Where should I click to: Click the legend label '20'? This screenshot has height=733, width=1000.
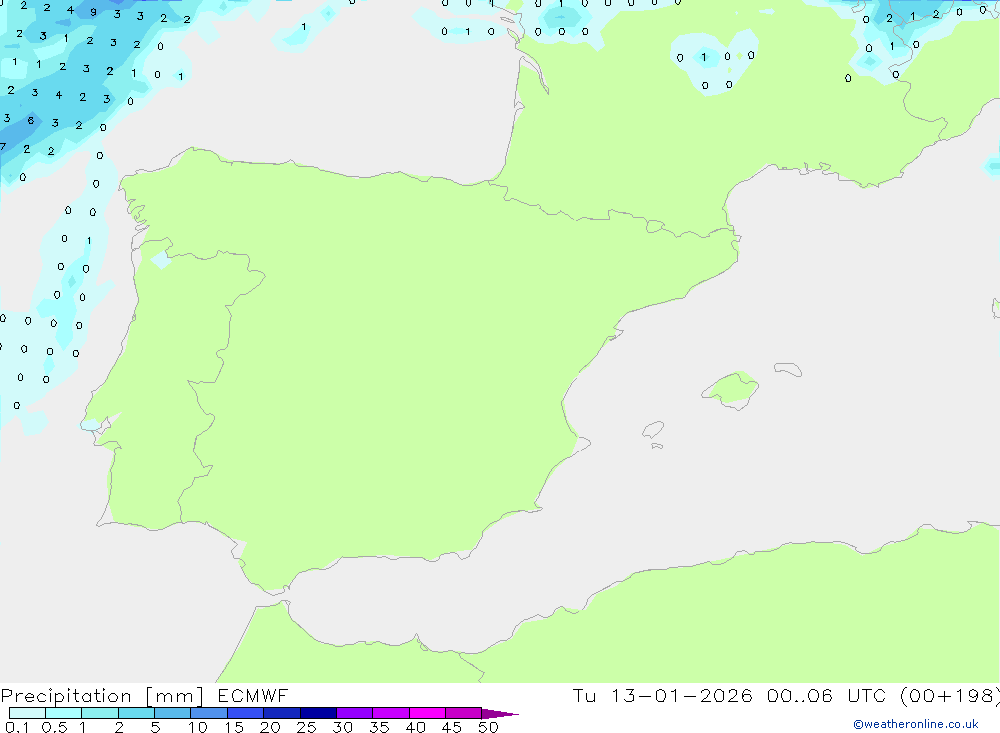[x=270, y=727]
